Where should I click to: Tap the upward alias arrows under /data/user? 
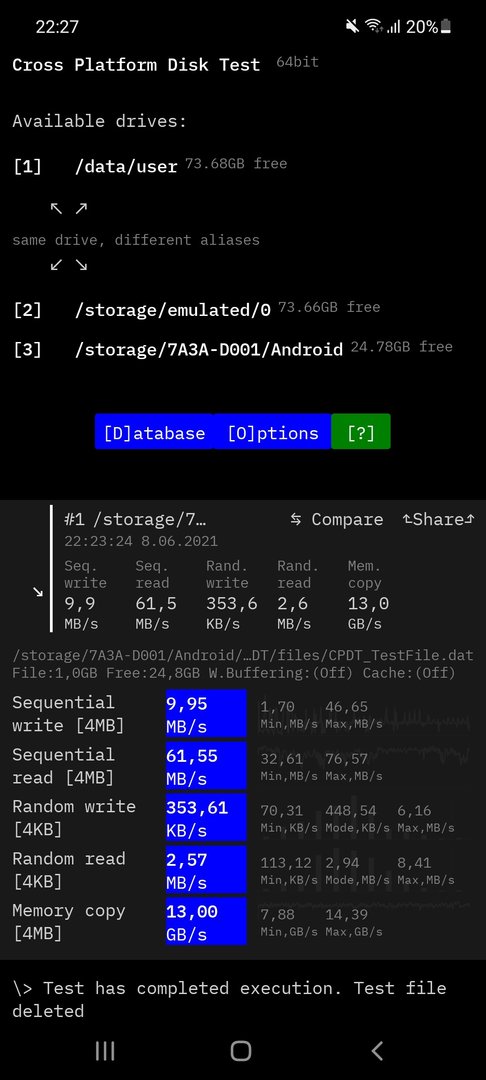(69, 208)
